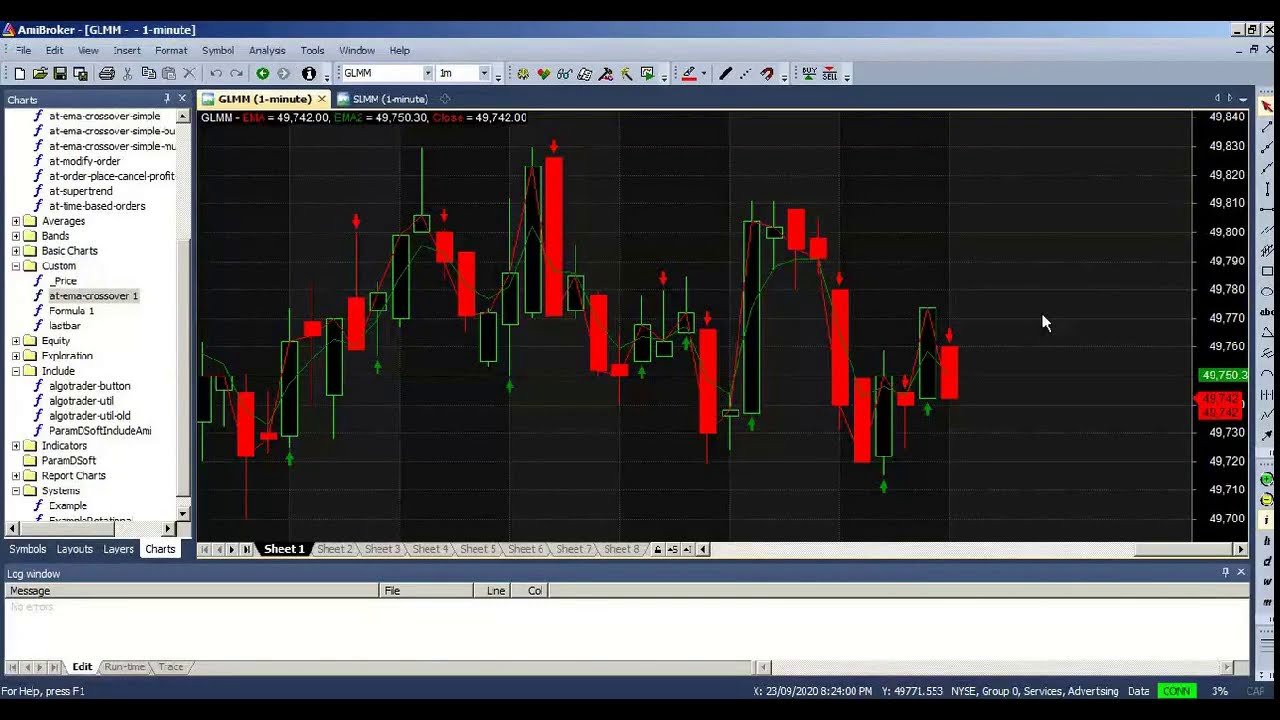Viewport: 1280px width, 720px height.
Task: Click the Undo arrow icon
Action: 216,74
